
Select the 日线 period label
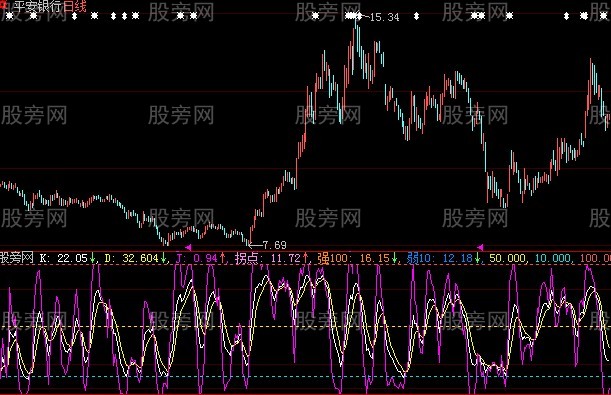[x=74, y=6]
